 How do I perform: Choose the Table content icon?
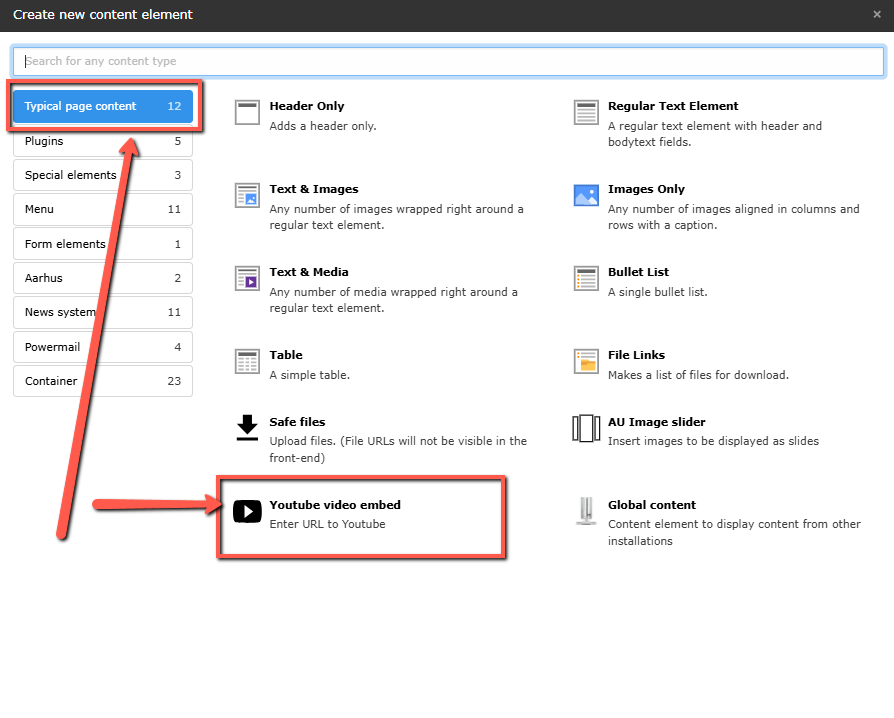click(x=247, y=361)
